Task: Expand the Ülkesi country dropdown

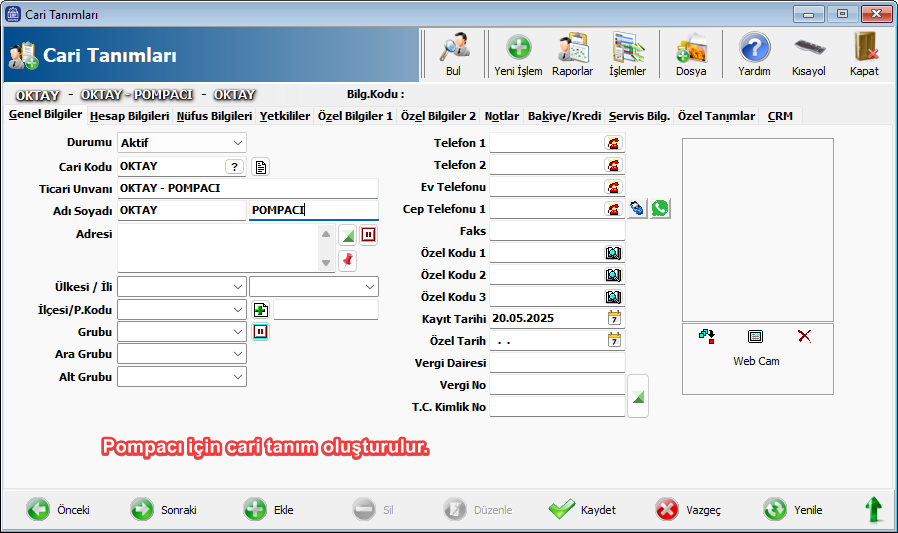Action: point(238,287)
